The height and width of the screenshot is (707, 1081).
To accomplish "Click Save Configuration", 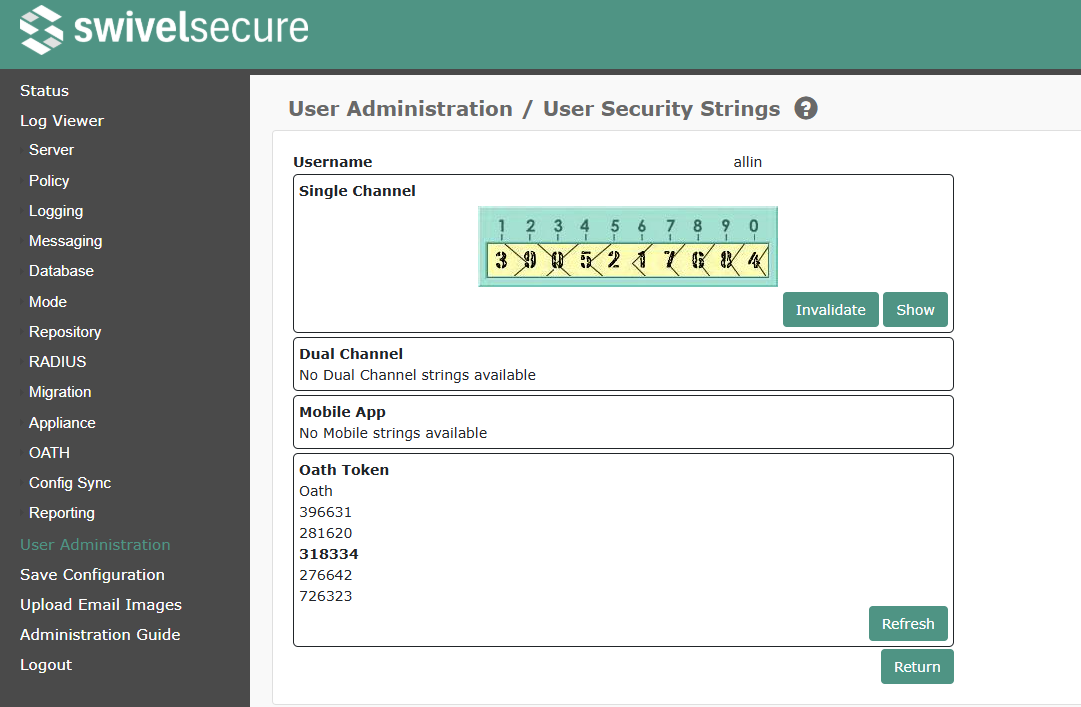I will pos(92,575).
